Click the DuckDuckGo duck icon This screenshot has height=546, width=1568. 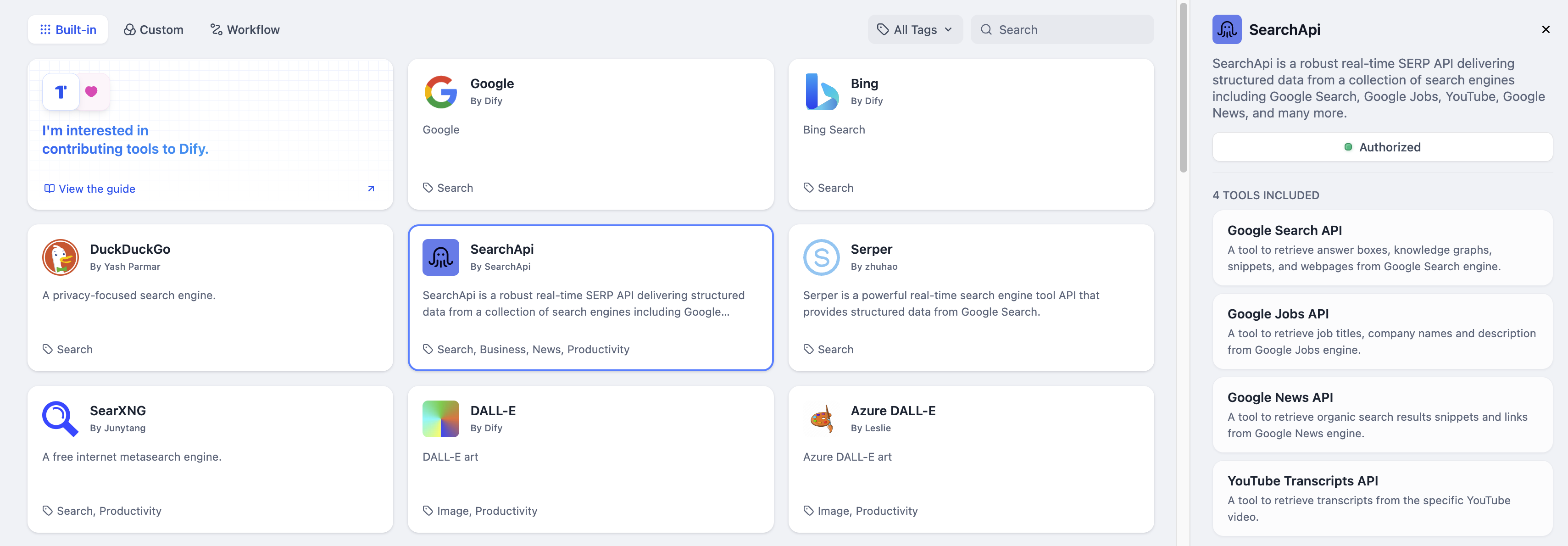[x=60, y=257]
